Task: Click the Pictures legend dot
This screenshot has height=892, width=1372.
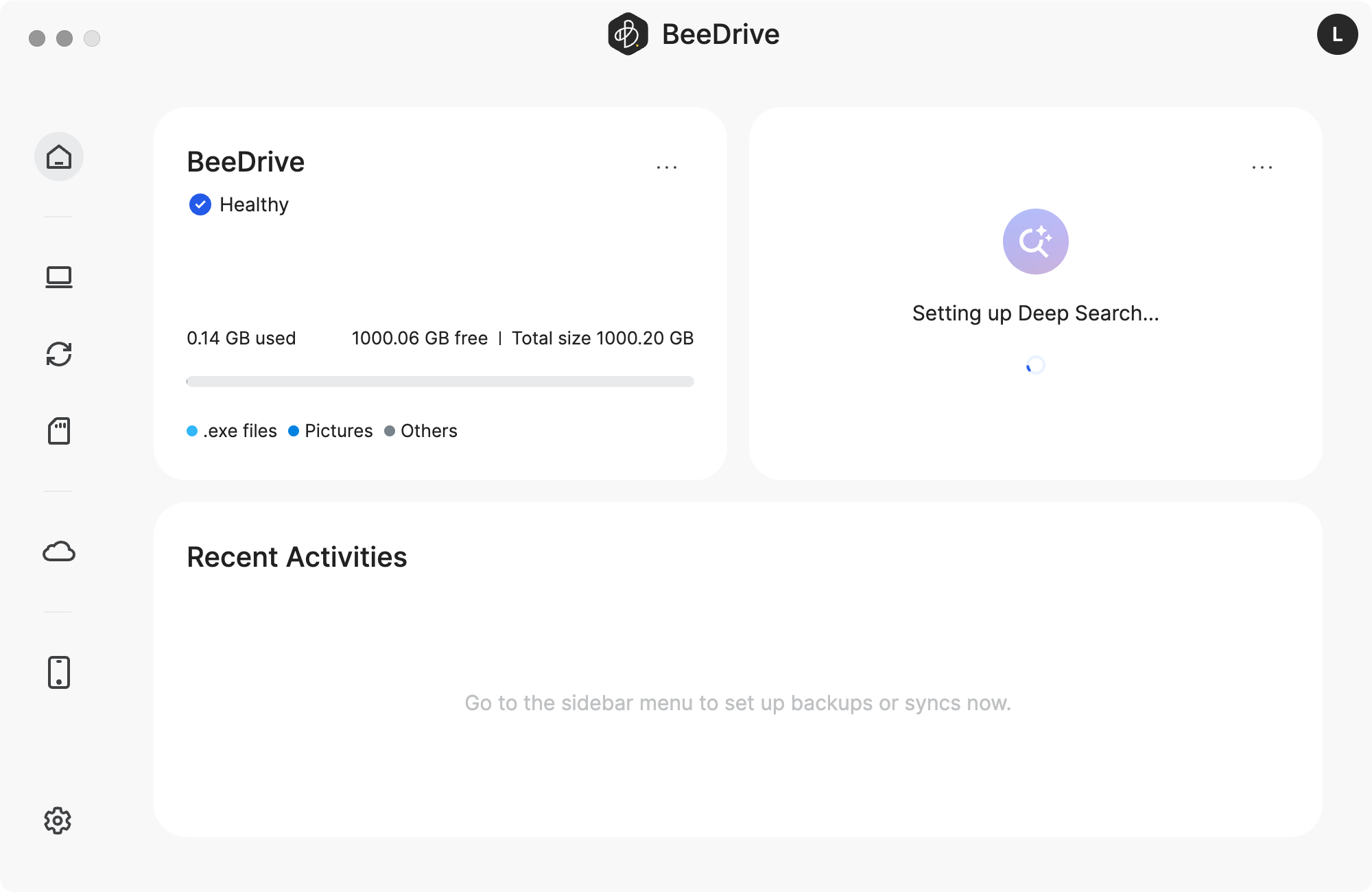Action: click(294, 431)
